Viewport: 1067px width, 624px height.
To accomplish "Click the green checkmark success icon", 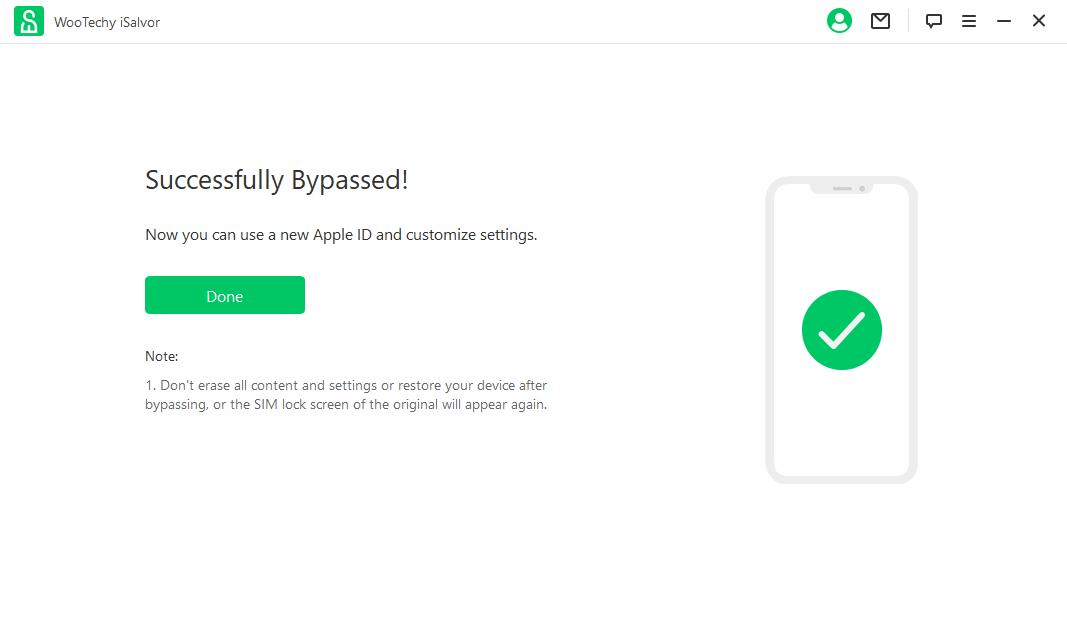I will [841, 330].
